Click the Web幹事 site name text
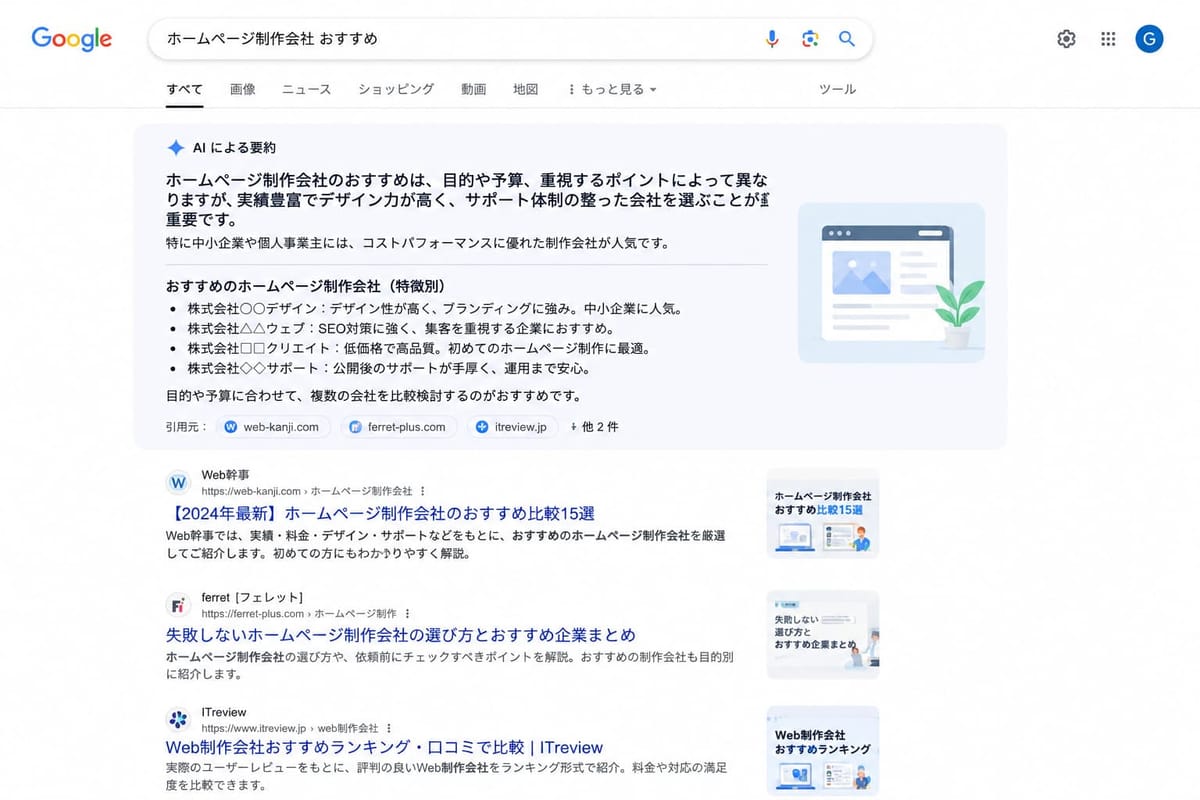Viewport: 1200px width, 800px height. pos(225,476)
